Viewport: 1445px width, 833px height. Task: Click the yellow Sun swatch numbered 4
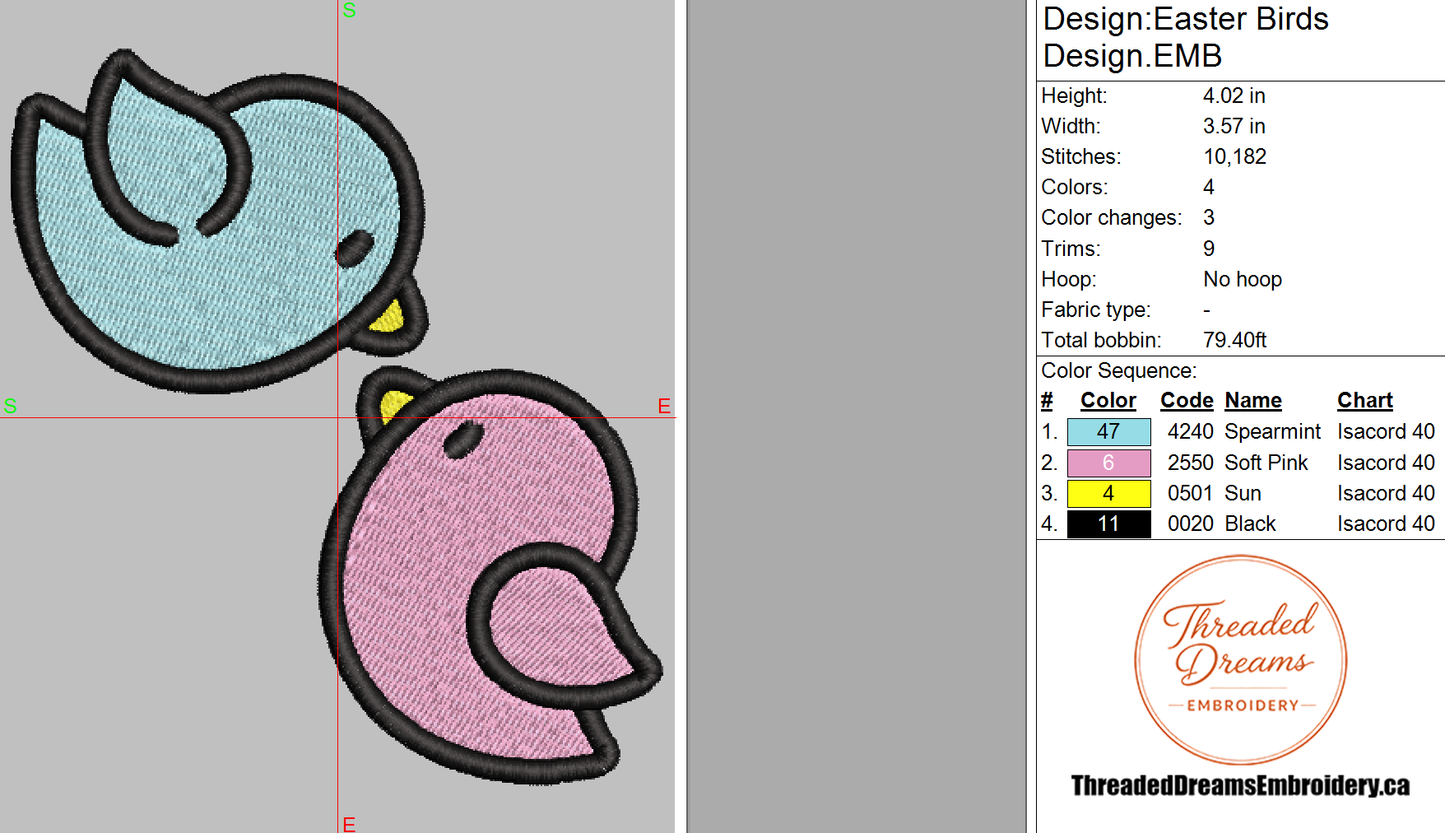tap(1109, 493)
